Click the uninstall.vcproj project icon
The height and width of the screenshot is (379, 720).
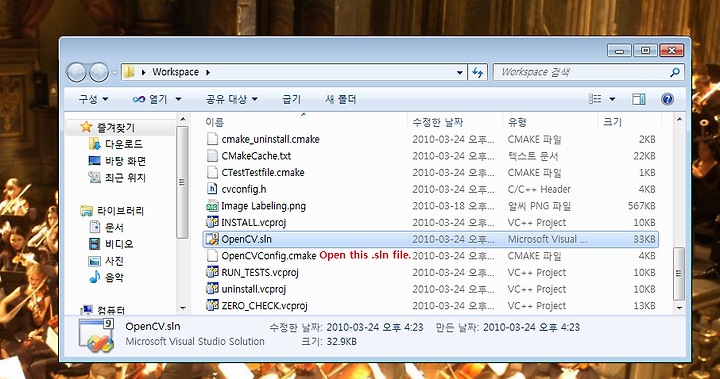coord(212,289)
